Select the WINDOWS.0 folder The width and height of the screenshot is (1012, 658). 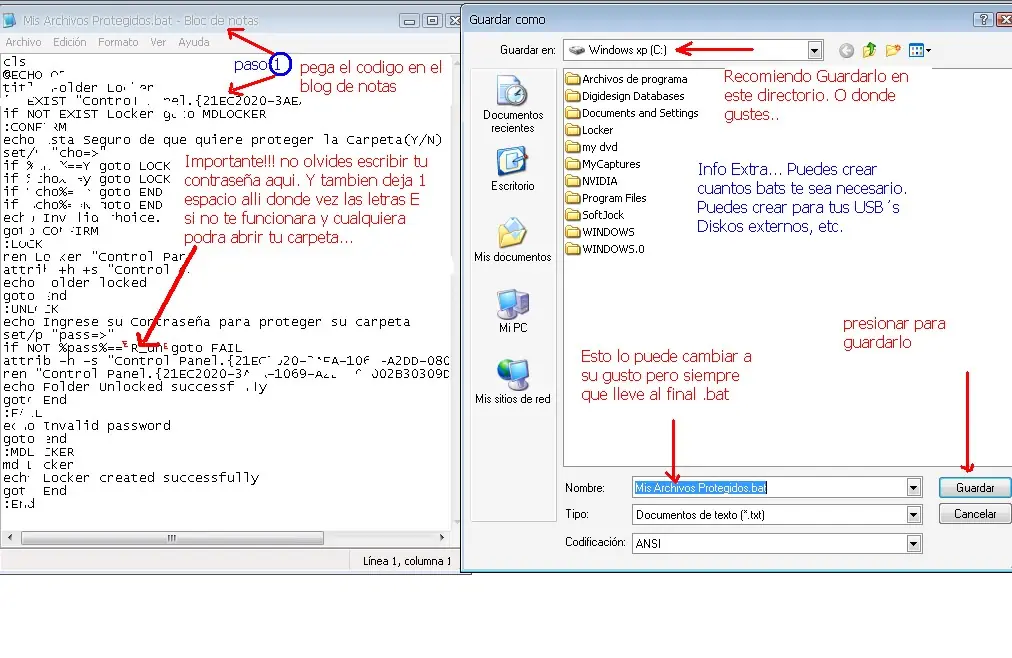(605, 249)
